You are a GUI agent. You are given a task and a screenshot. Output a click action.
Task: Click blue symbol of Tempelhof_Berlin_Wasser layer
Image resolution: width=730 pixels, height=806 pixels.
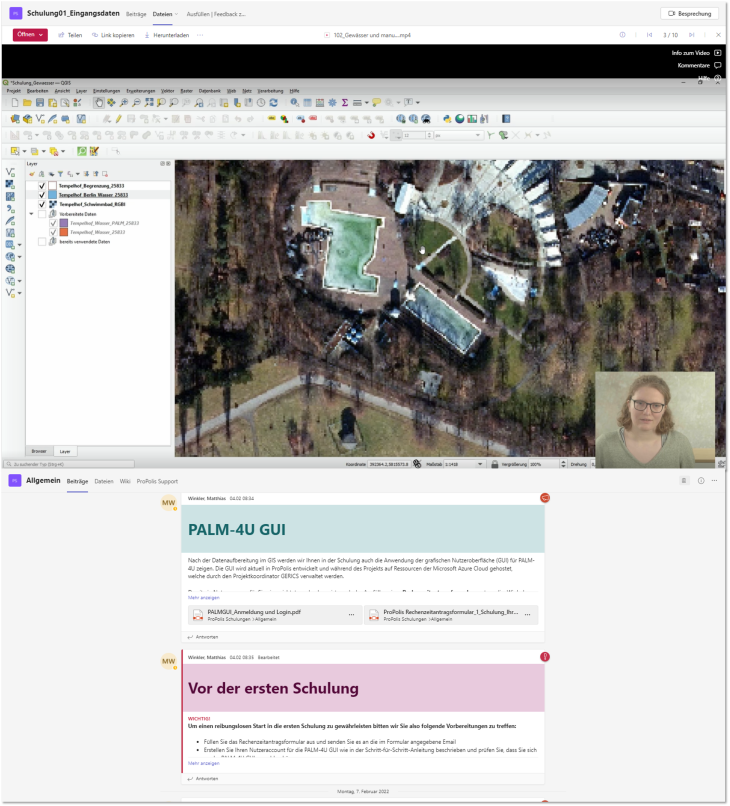52,195
